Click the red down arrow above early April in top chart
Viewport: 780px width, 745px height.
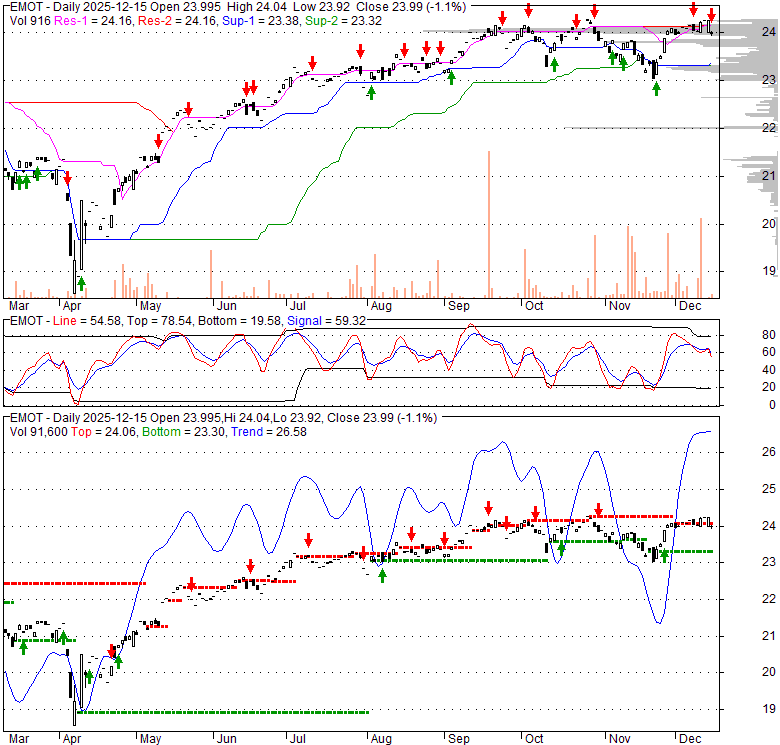(x=67, y=177)
